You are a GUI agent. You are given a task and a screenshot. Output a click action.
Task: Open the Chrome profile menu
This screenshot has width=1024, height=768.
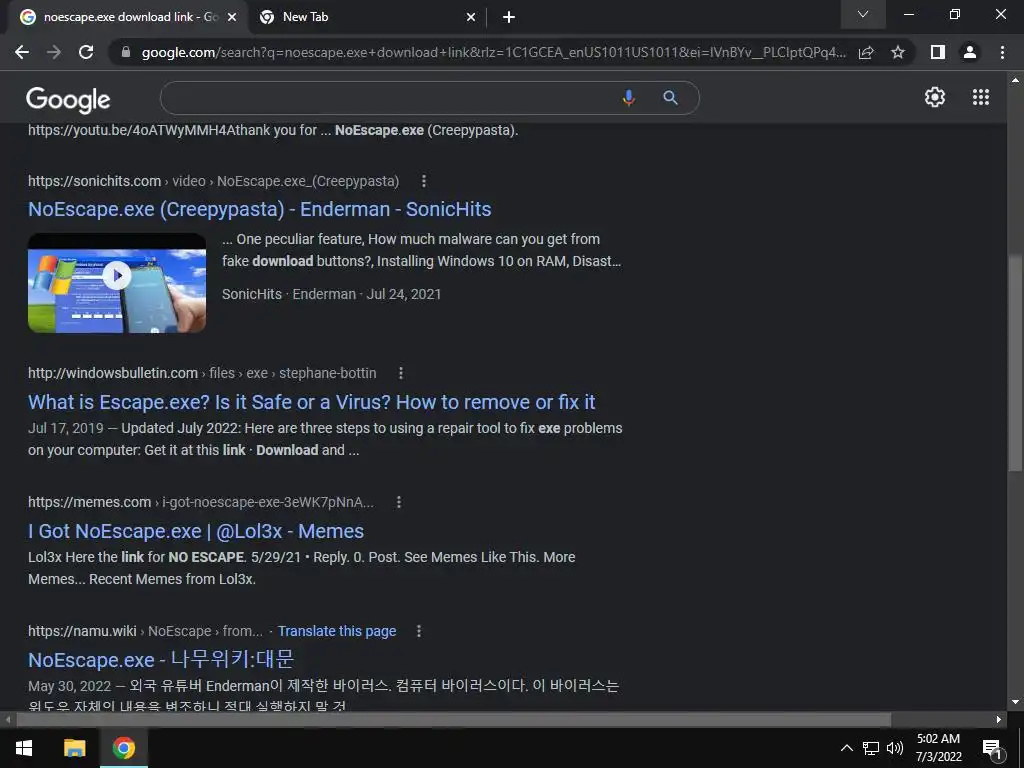pyautogui.click(x=970, y=52)
